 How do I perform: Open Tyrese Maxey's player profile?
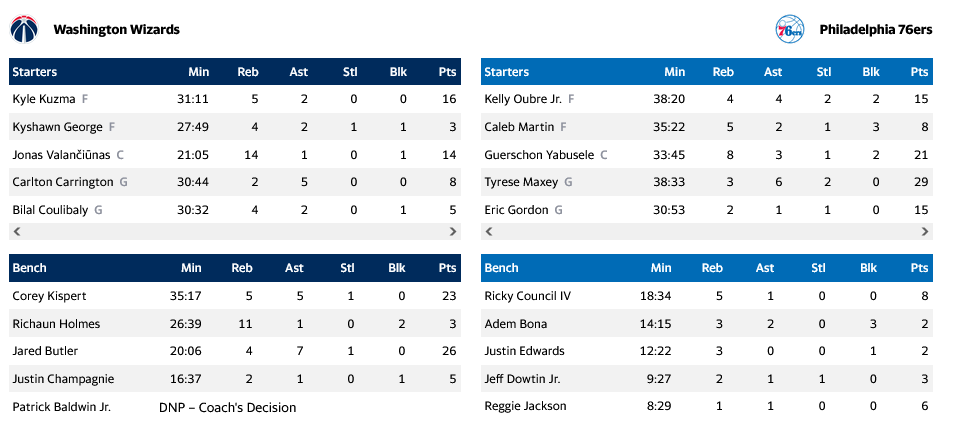point(521,182)
